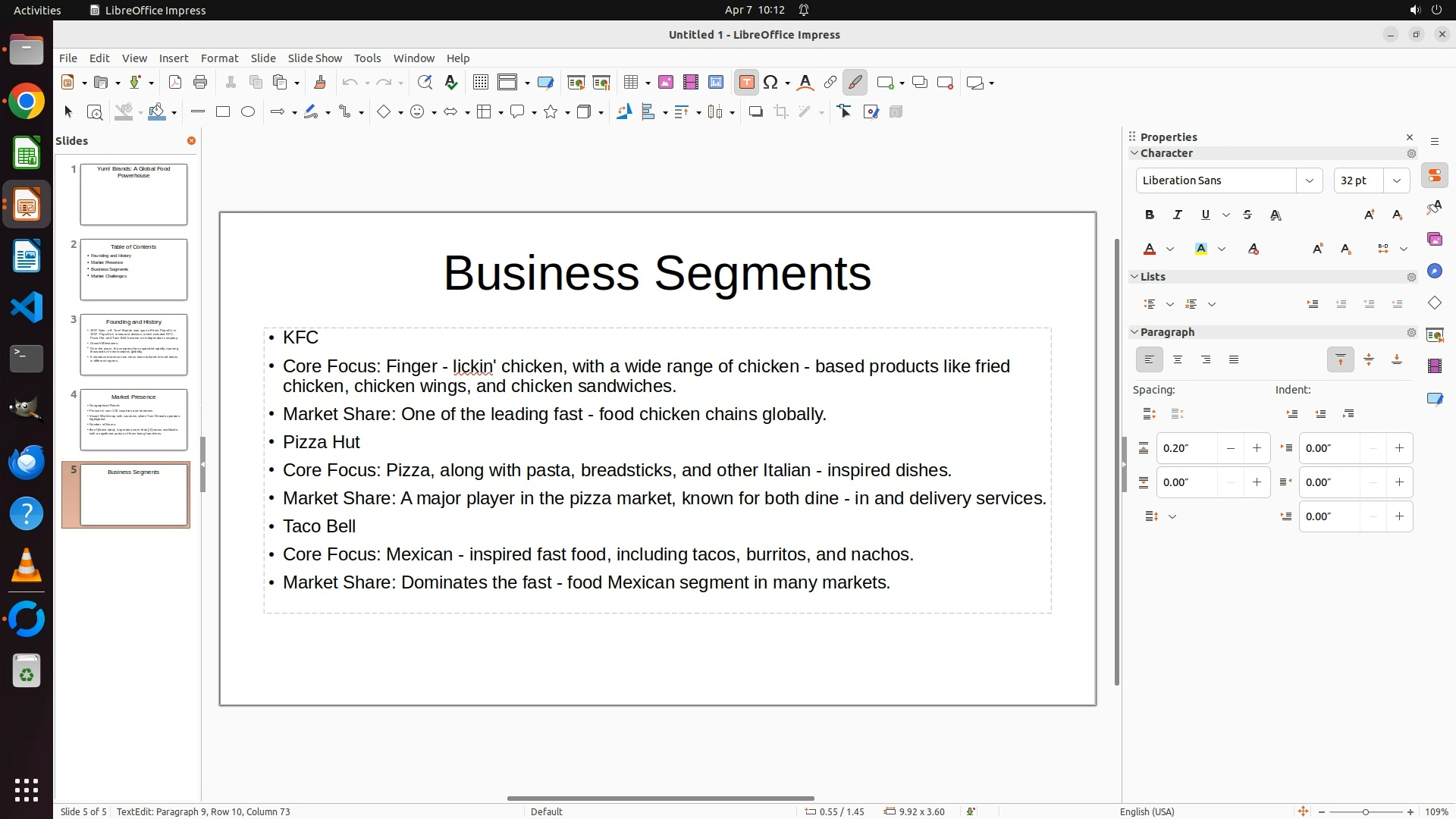The image size is (1456, 819).
Task: Toggle Italic formatting in sidebar
Action: click(x=1177, y=215)
